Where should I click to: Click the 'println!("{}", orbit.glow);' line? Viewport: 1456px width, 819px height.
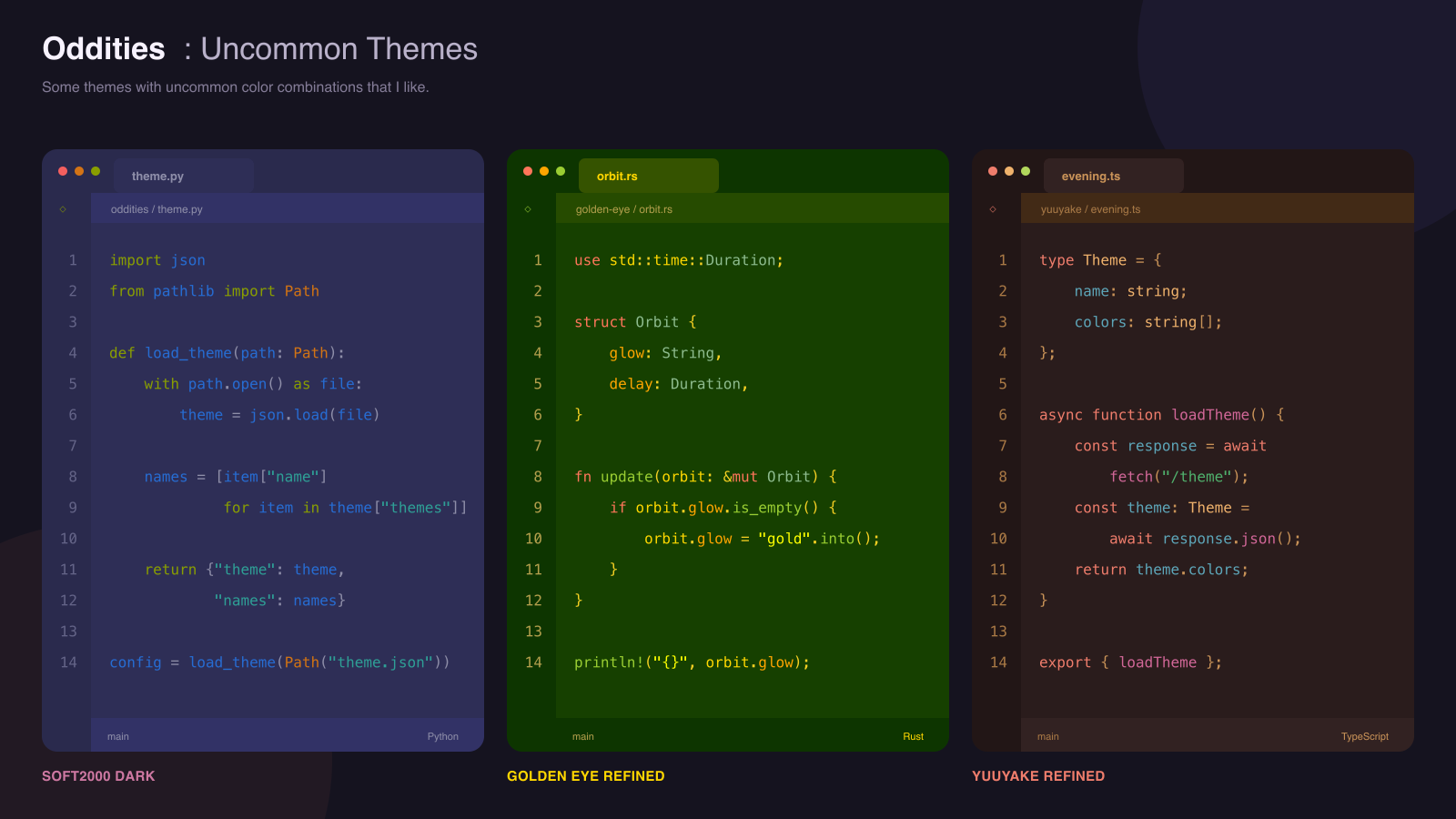tap(693, 662)
